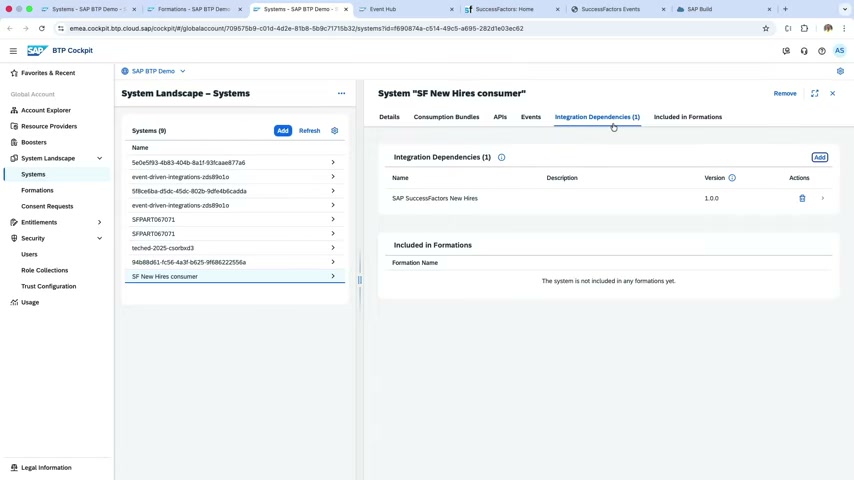
Task: Show info for Version column
Action: pos(732,178)
